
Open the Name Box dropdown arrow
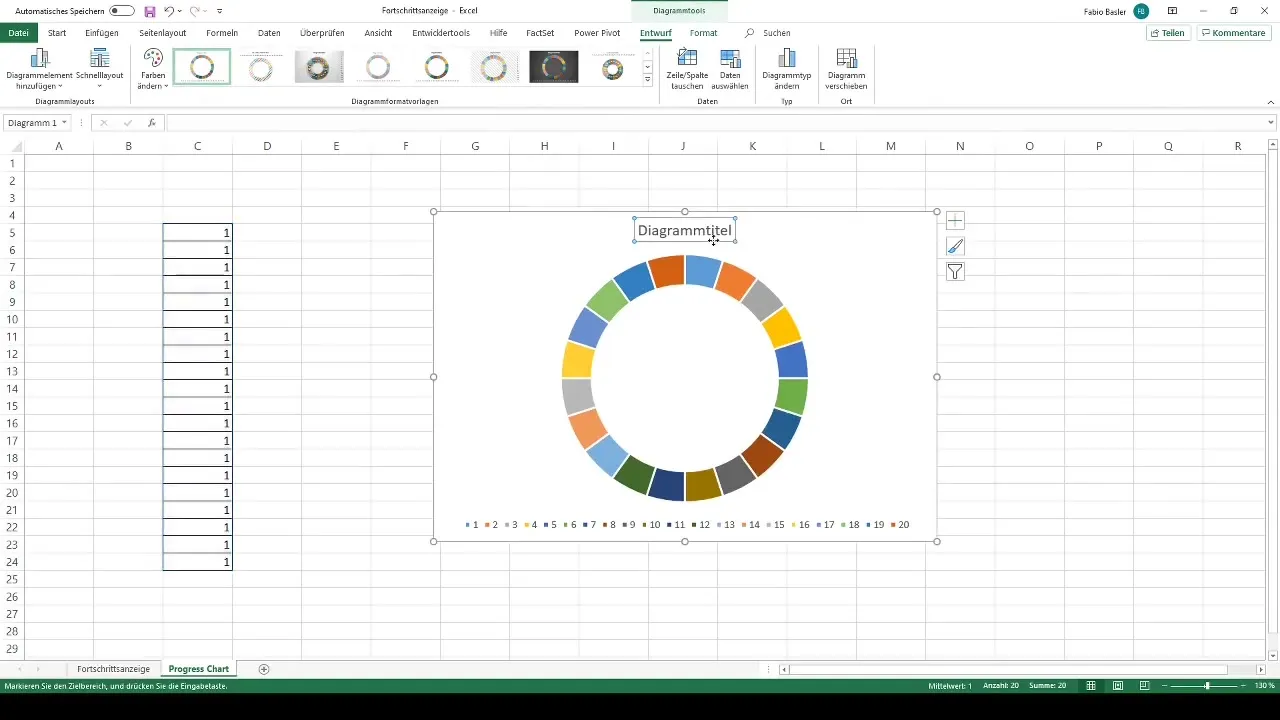click(x=64, y=123)
